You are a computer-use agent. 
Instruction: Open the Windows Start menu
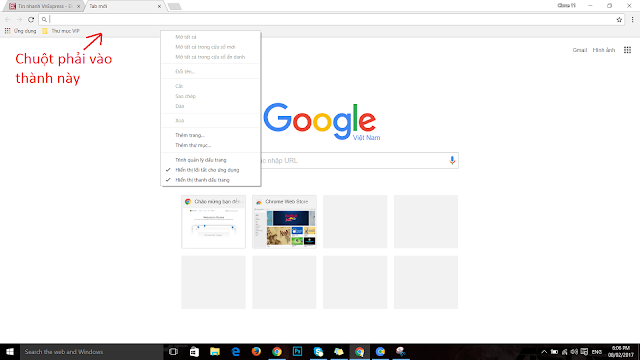10,352
